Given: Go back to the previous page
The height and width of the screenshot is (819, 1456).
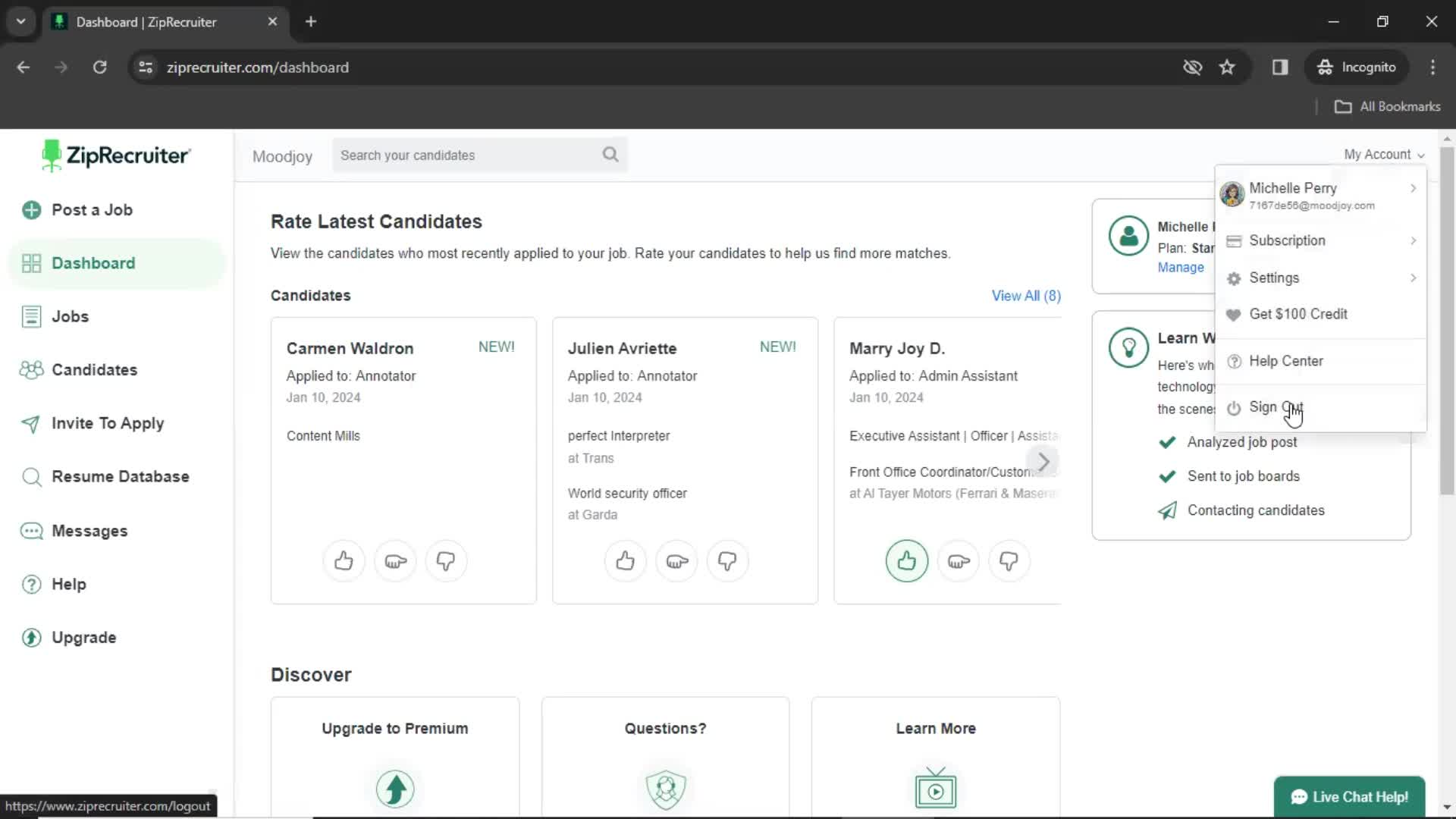Looking at the screenshot, I should (24, 67).
